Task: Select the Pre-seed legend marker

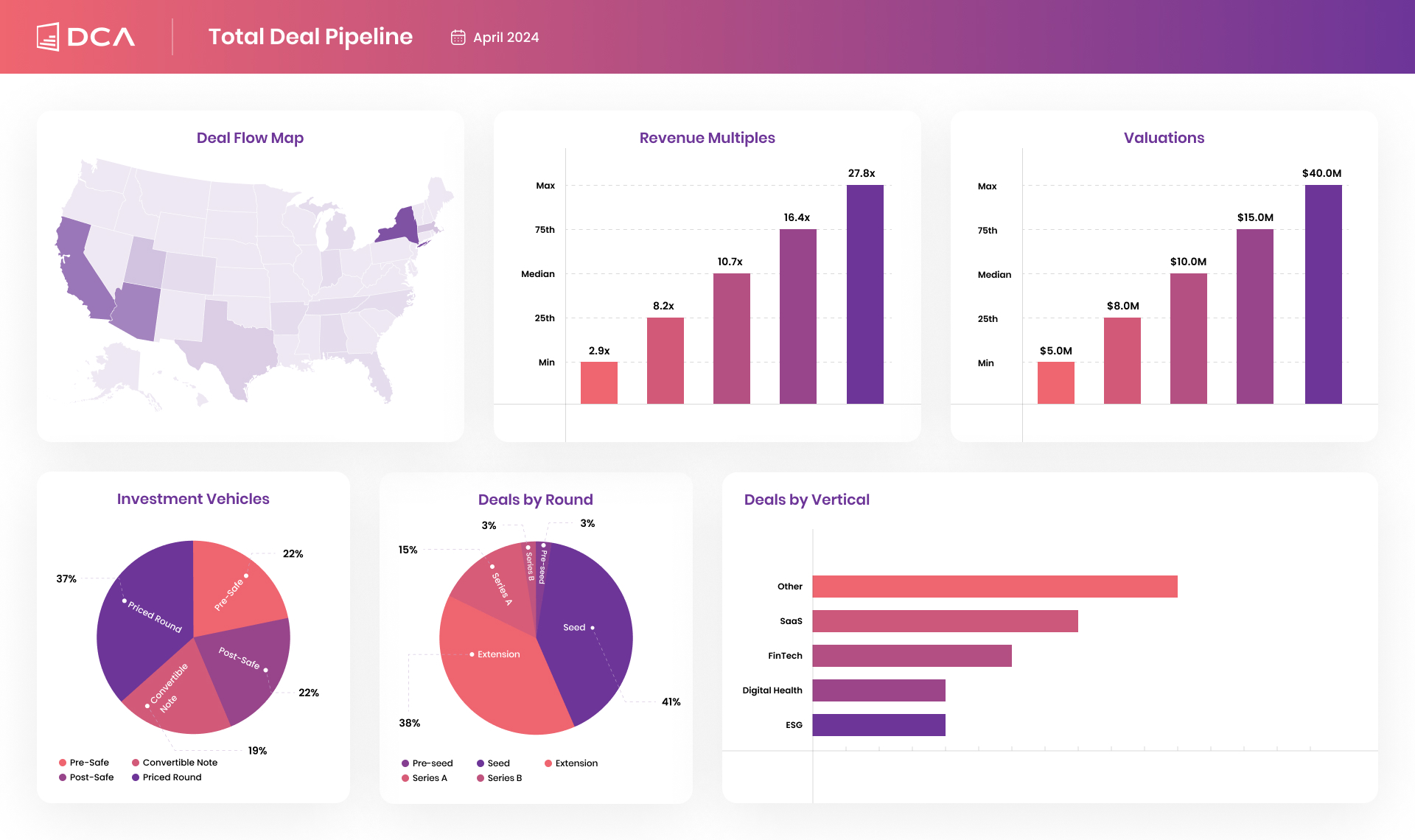Action: [x=405, y=763]
